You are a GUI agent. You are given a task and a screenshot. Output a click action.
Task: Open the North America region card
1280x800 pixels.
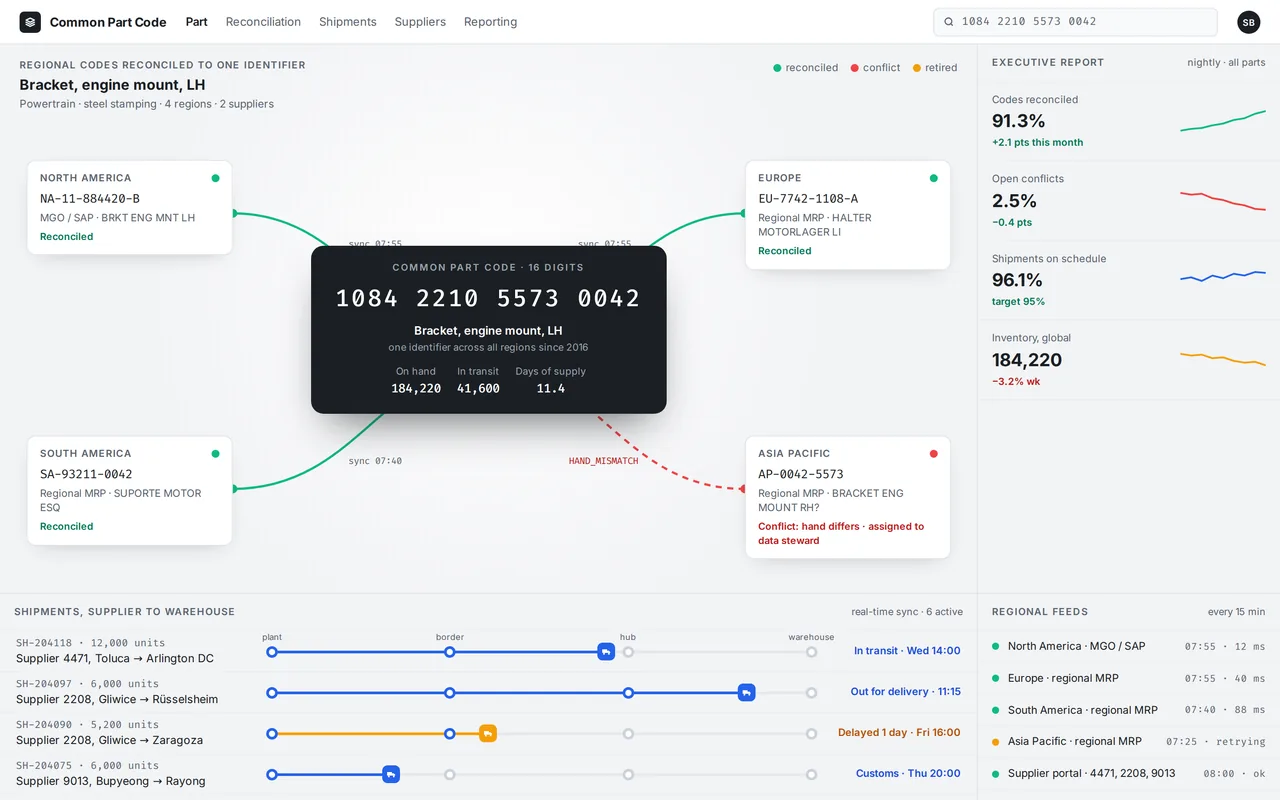[x=130, y=208]
